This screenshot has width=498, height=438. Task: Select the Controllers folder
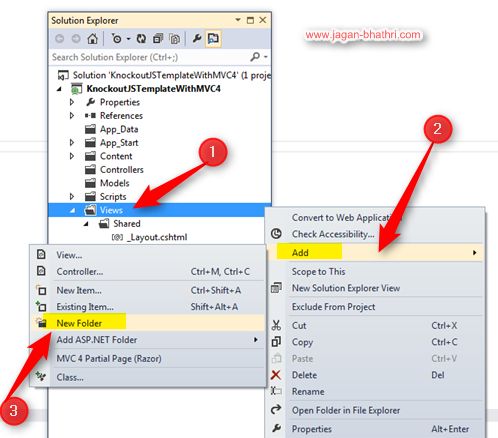point(122,170)
